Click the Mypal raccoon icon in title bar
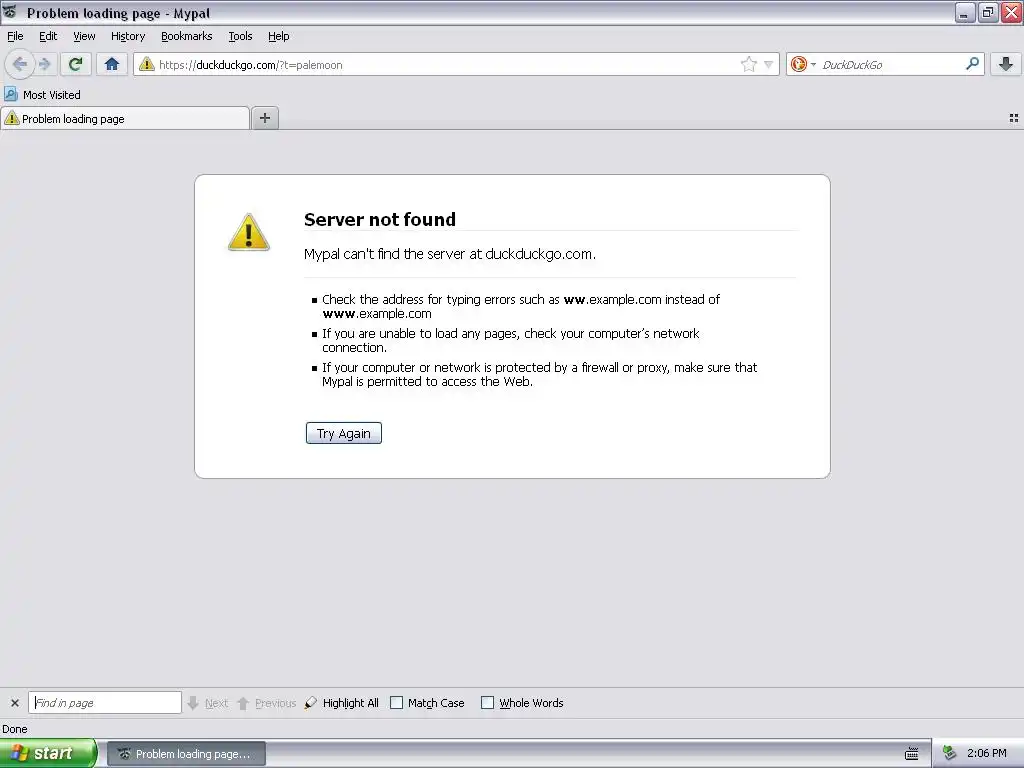1024x768 pixels. [10, 12]
